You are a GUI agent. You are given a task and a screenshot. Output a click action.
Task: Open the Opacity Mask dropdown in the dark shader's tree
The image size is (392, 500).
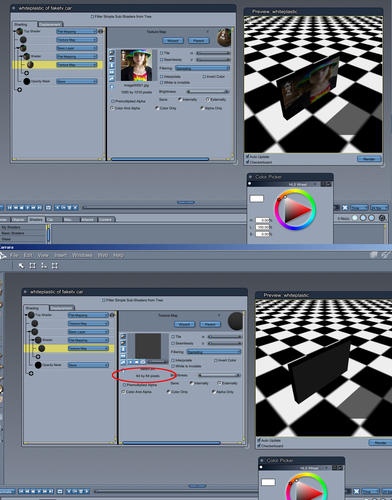[88, 365]
